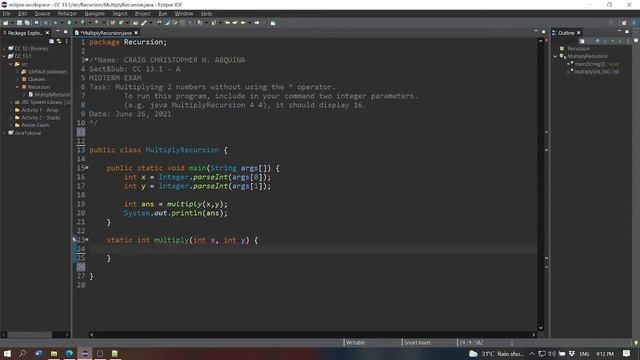Fold the comment block at line 3
Screen dimensions: 640x360
87,60
